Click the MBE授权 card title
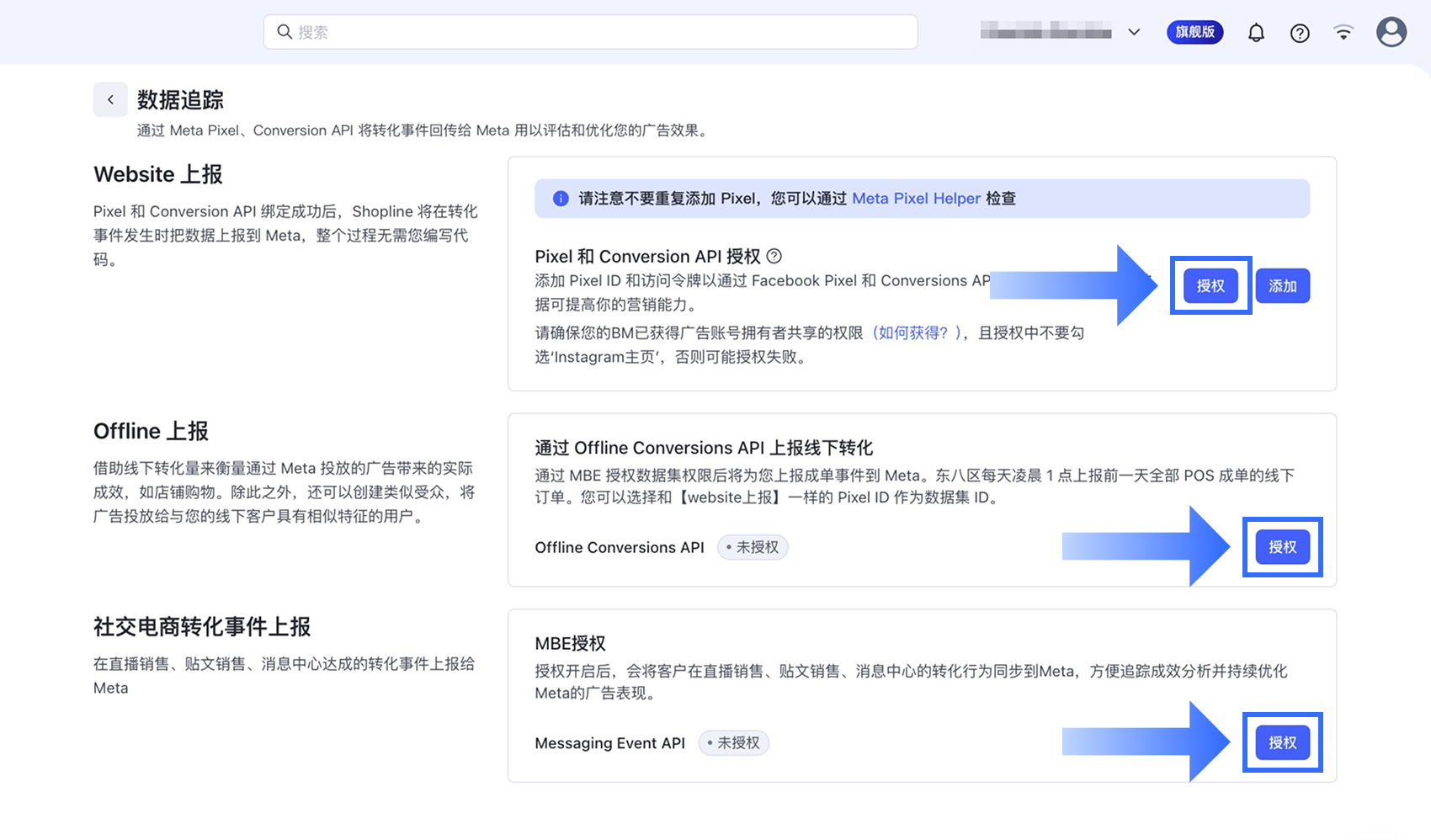The width and height of the screenshot is (1431, 840). (x=570, y=644)
